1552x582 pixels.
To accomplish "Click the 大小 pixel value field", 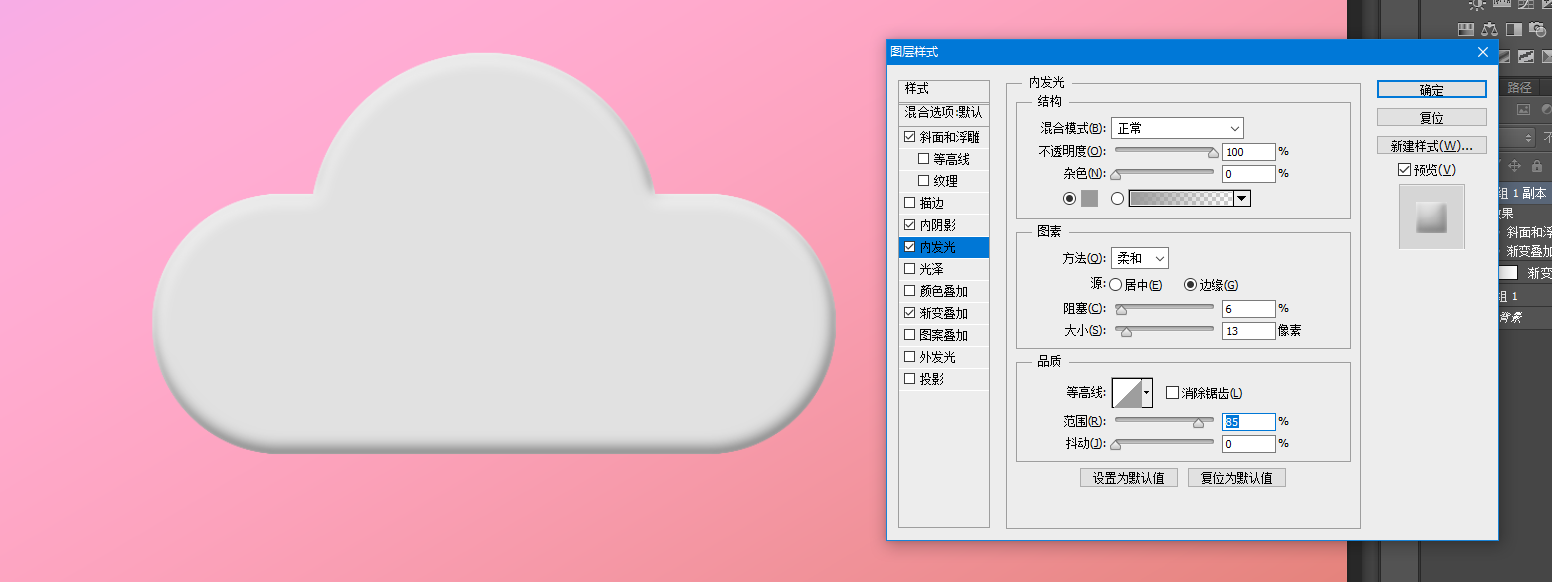I will [x=1249, y=330].
